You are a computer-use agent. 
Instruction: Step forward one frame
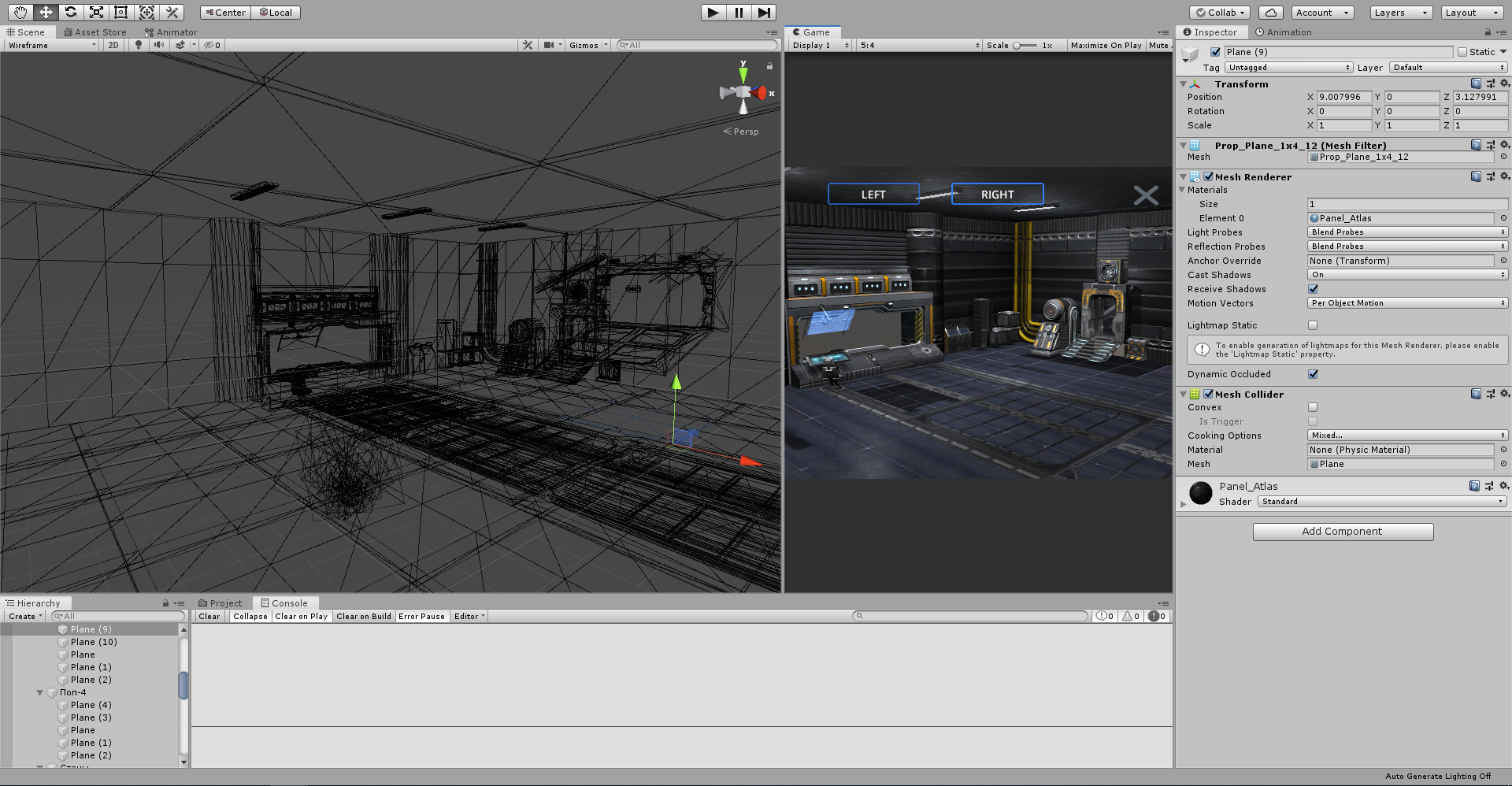click(764, 12)
